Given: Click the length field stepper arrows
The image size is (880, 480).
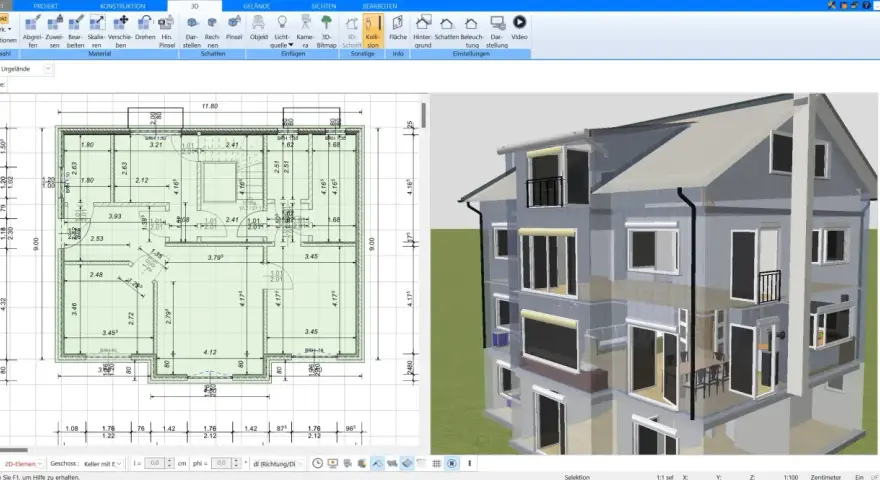Looking at the screenshot, I should pyautogui.click(x=169, y=464).
